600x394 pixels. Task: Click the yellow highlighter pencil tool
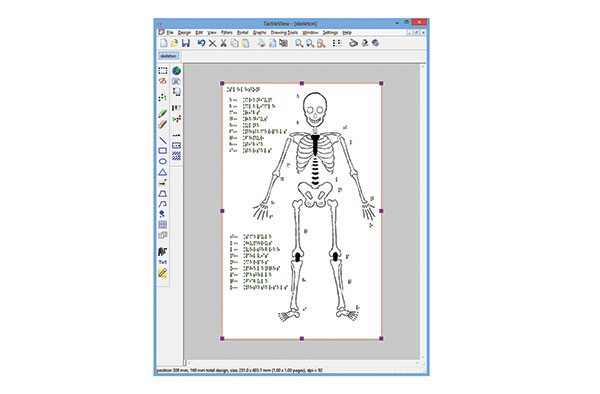(x=163, y=273)
